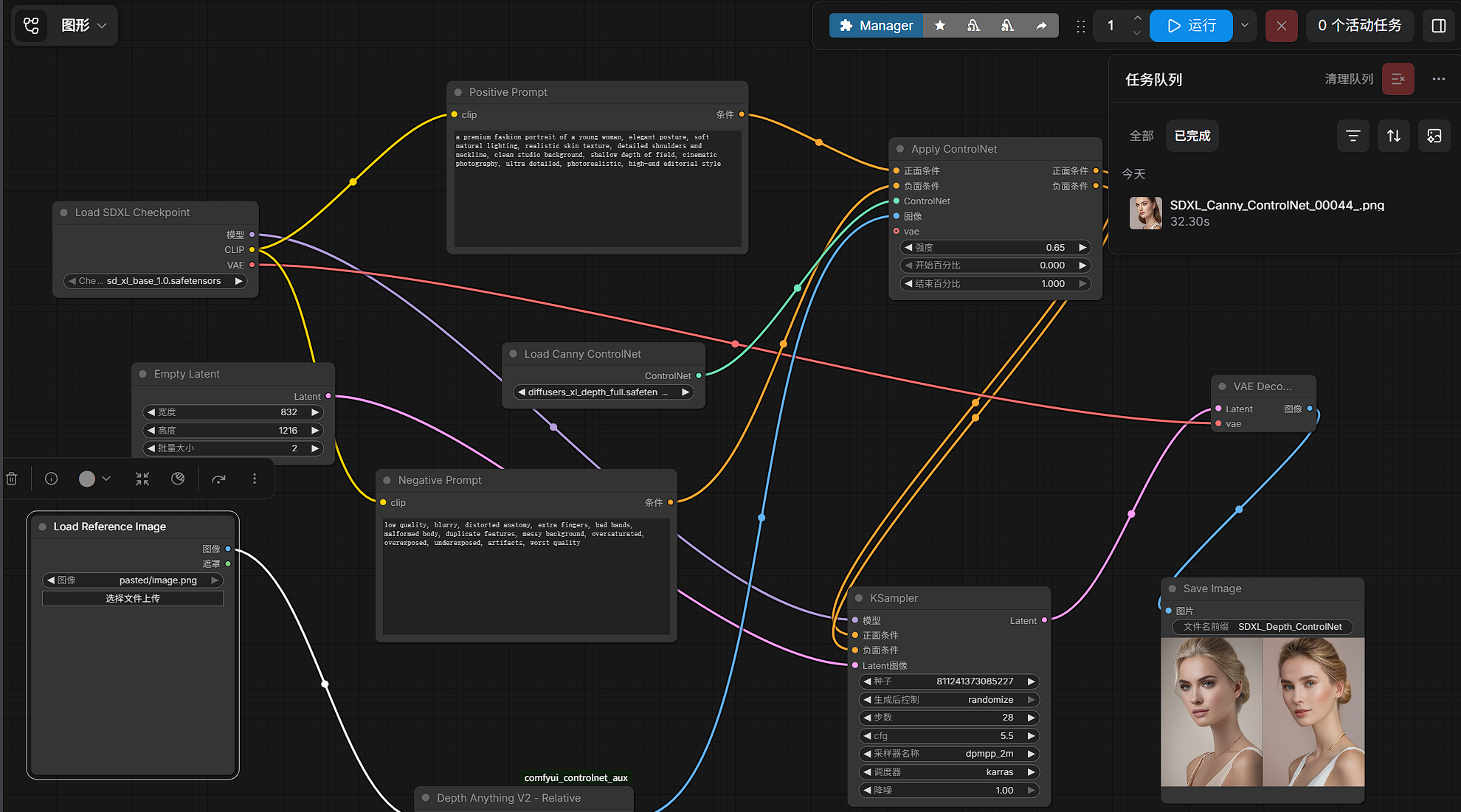Delete selected node with trash icon
The width and height of the screenshot is (1461, 812).
tap(12, 479)
